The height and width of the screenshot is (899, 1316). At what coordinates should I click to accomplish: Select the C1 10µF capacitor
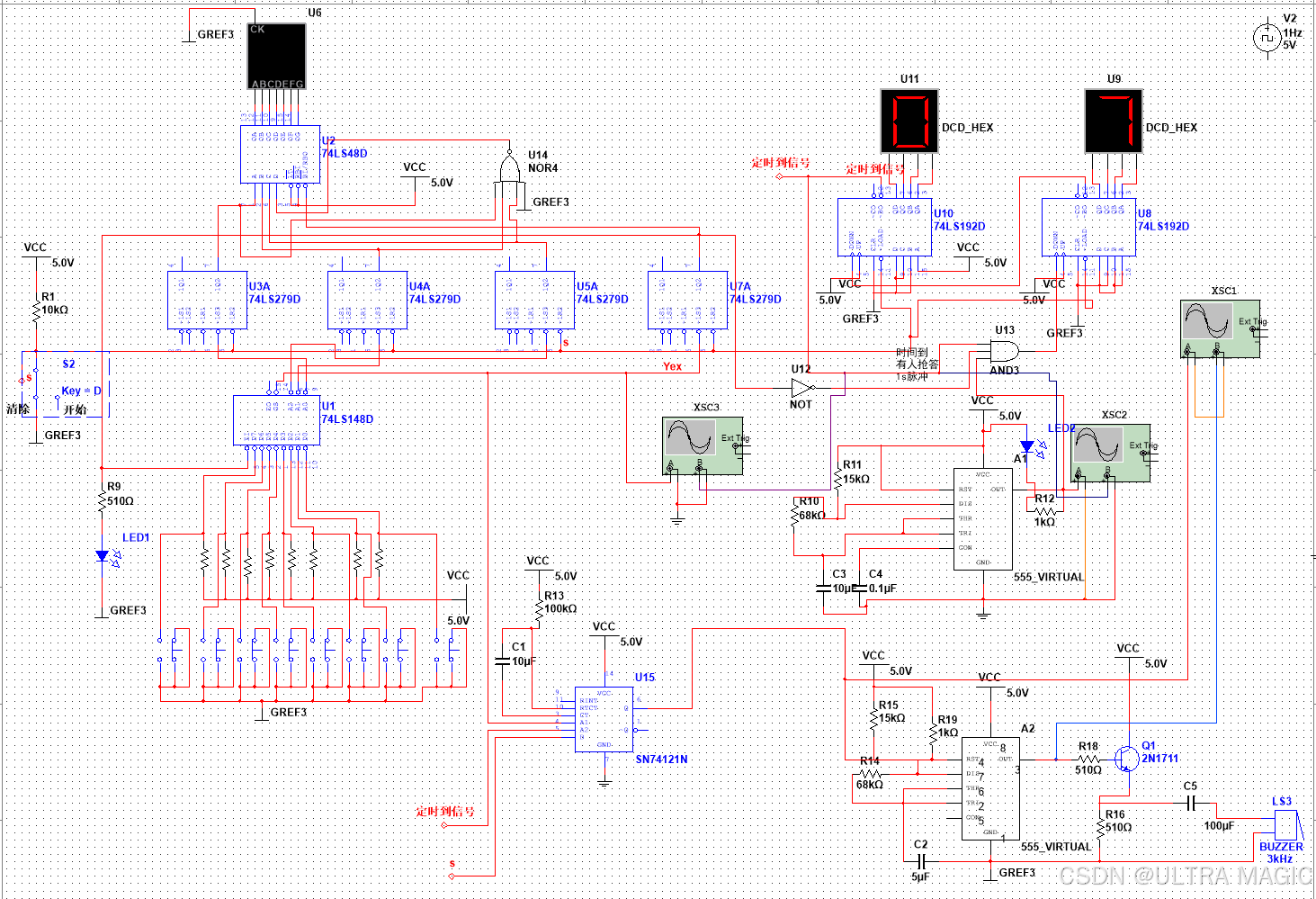(503, 661)
